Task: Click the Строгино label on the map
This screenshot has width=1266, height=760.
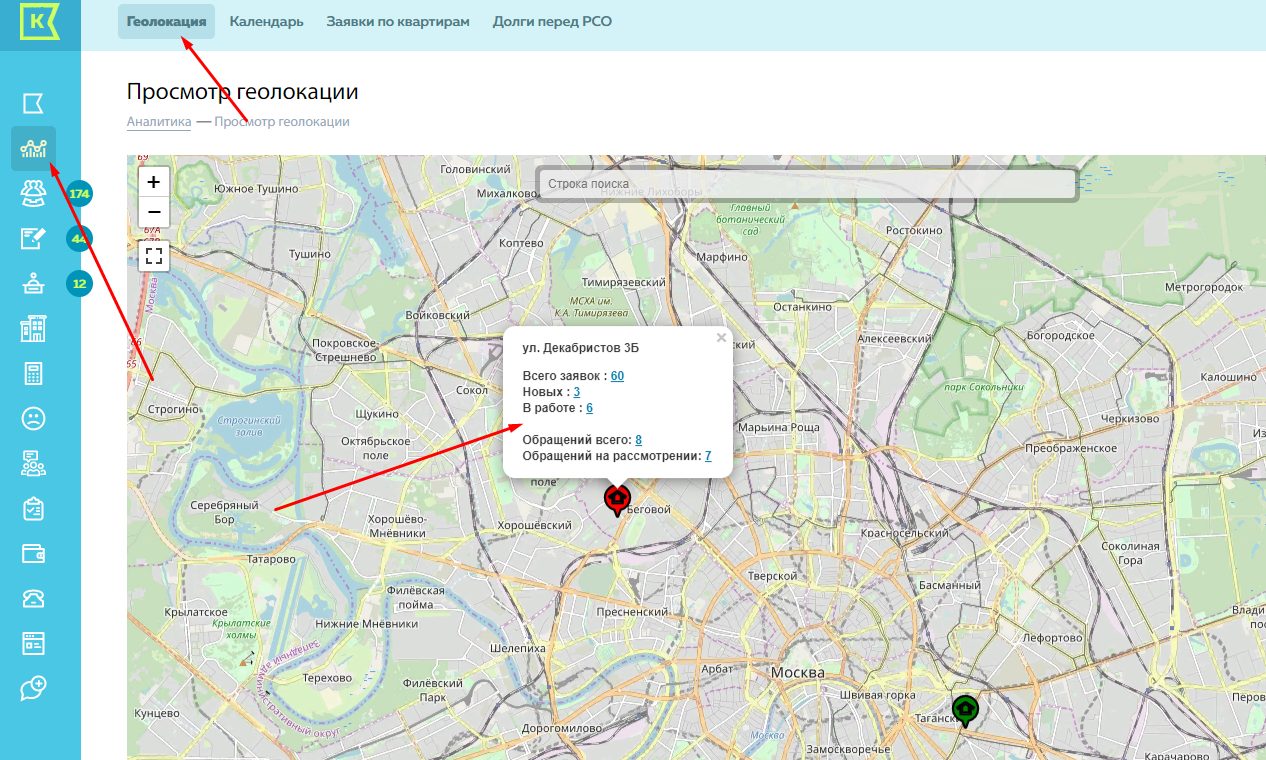Action: (x=174, y=410)
